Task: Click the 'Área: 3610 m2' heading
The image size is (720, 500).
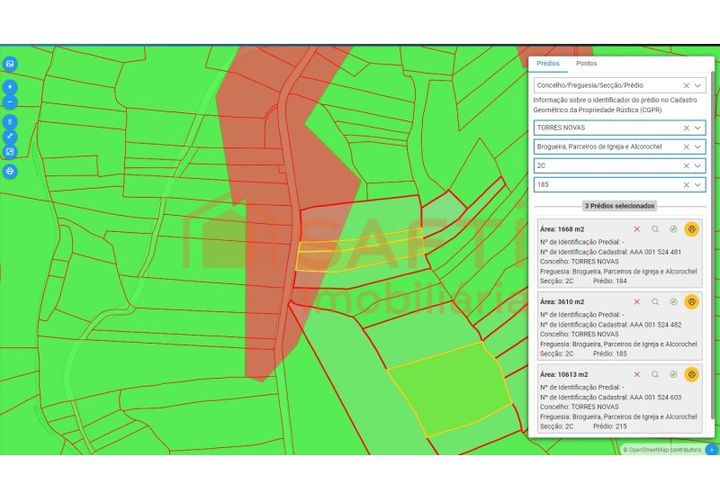Action: [x=562, y=302]
